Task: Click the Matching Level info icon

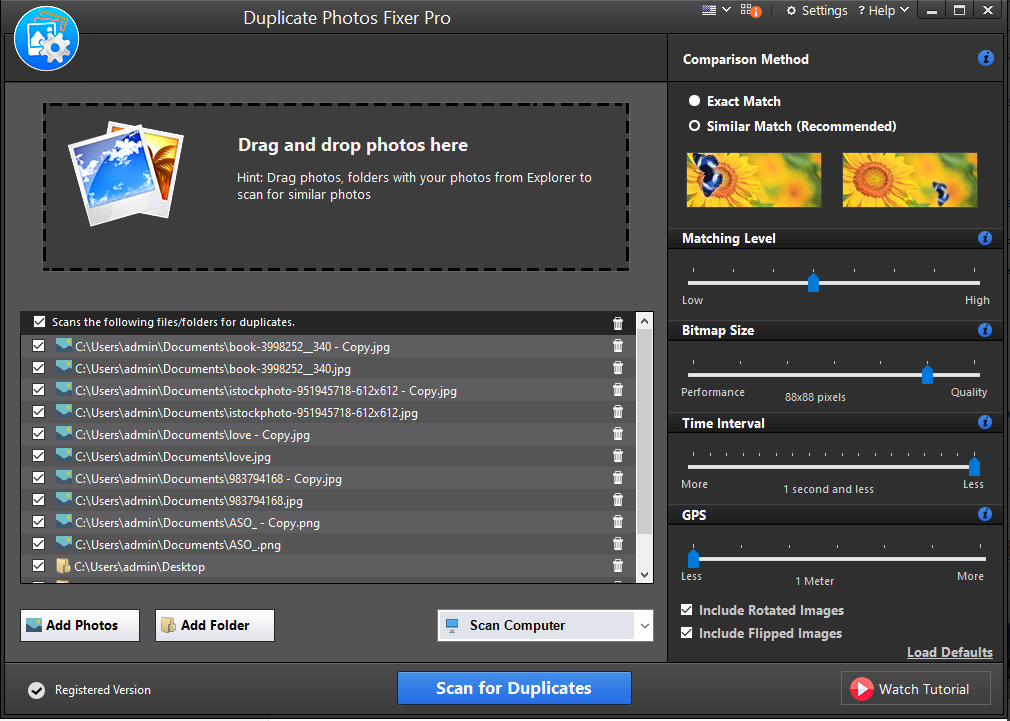Action: click(985, 238)
